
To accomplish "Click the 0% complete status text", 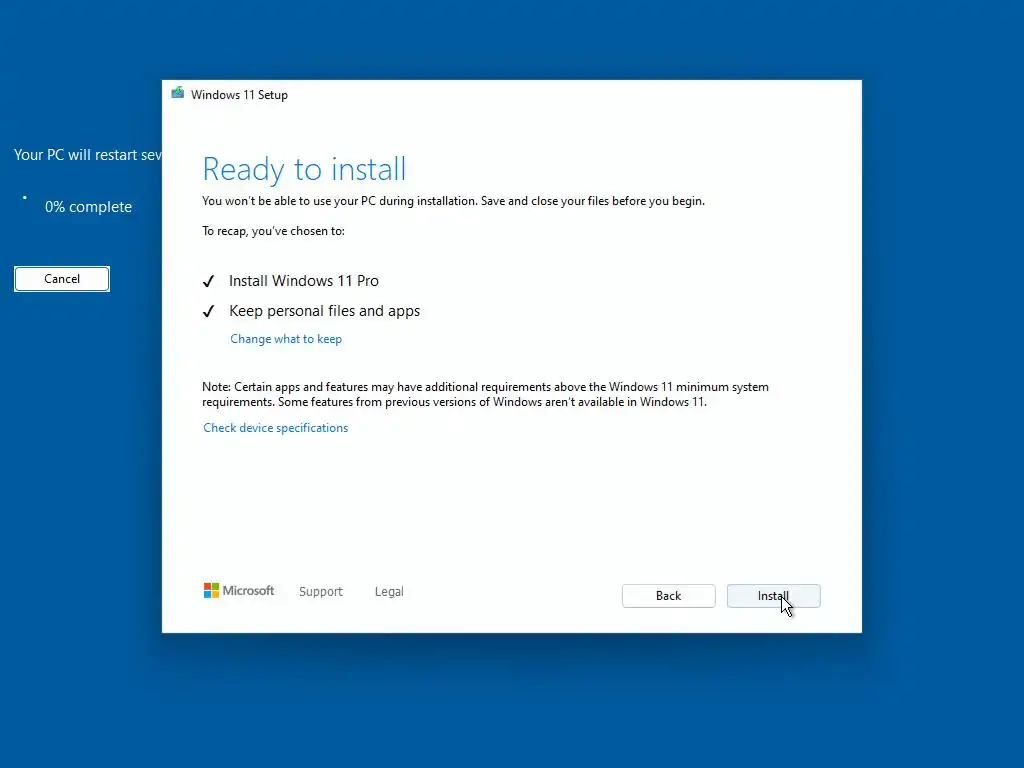I will click(x=88, y=207).
